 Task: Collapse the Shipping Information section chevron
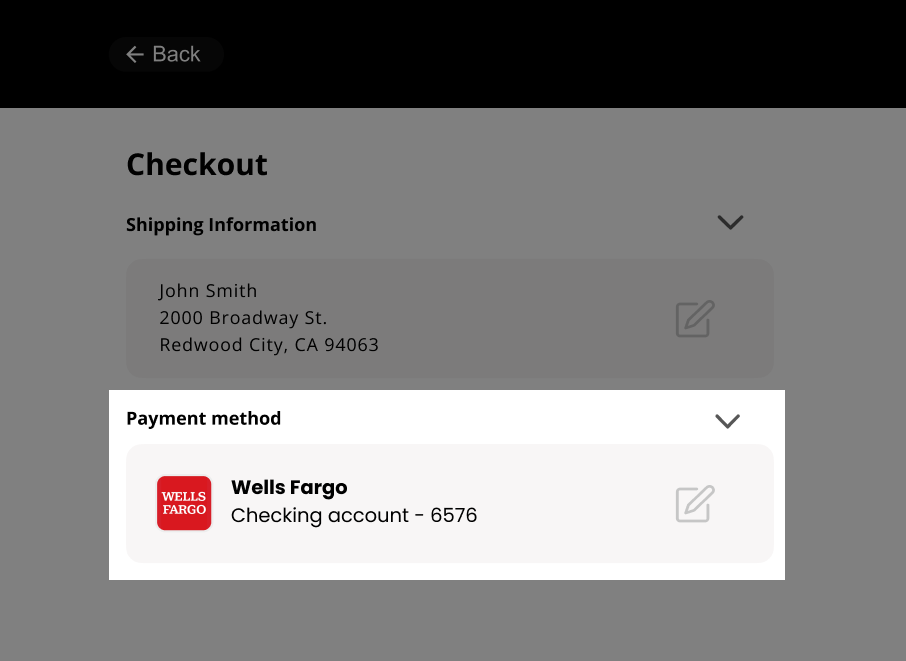tap(730, 222)
